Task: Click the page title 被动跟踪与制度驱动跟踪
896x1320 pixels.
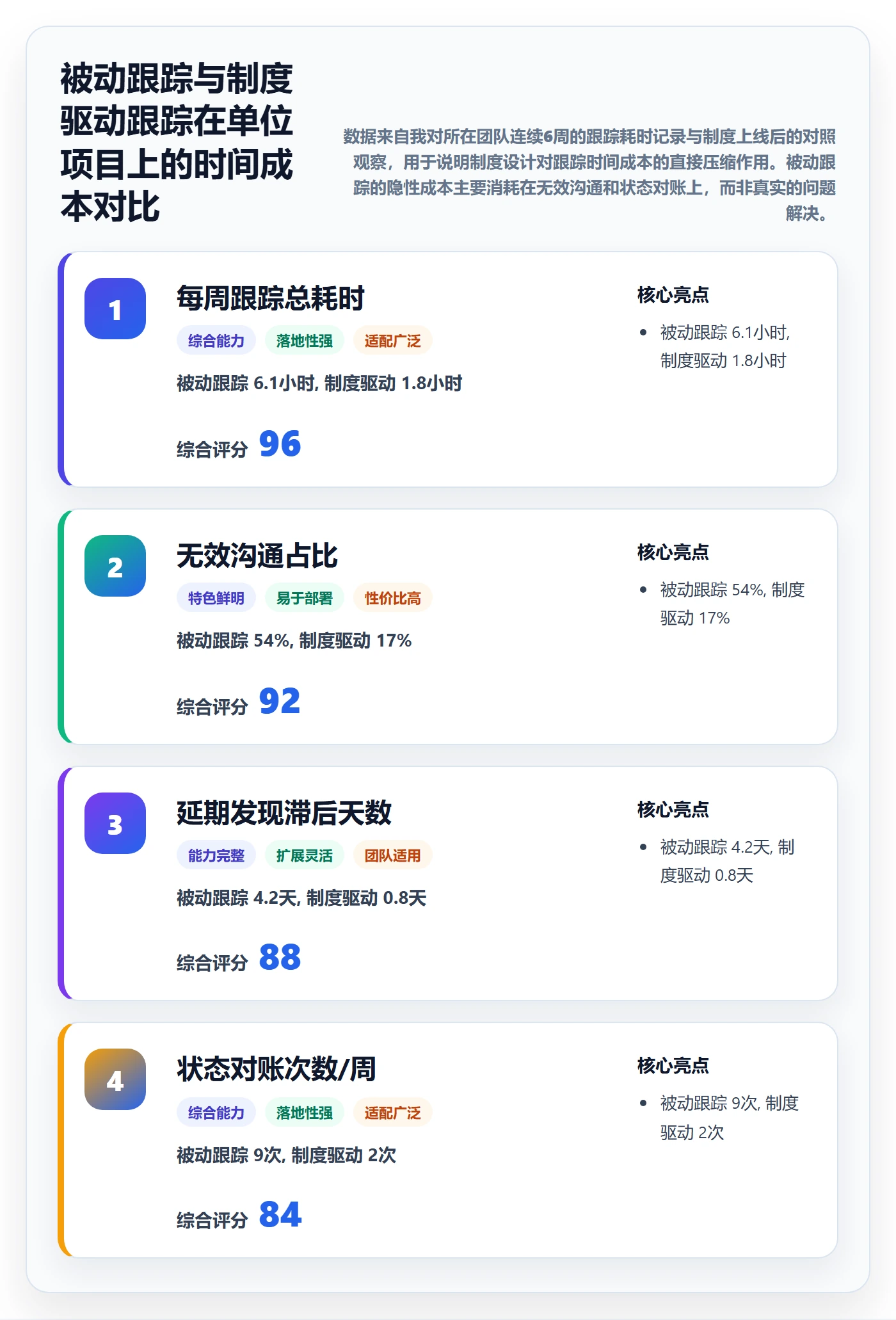Action: (x=177, y=143)
